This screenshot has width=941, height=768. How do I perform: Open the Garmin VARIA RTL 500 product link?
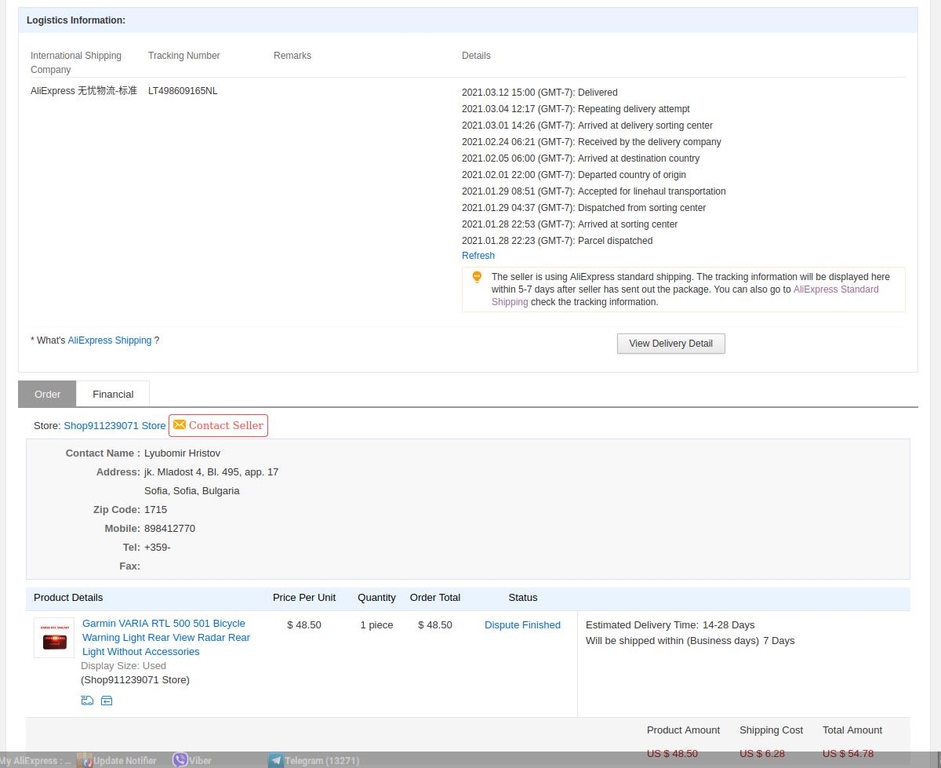[x=166, y=637]
